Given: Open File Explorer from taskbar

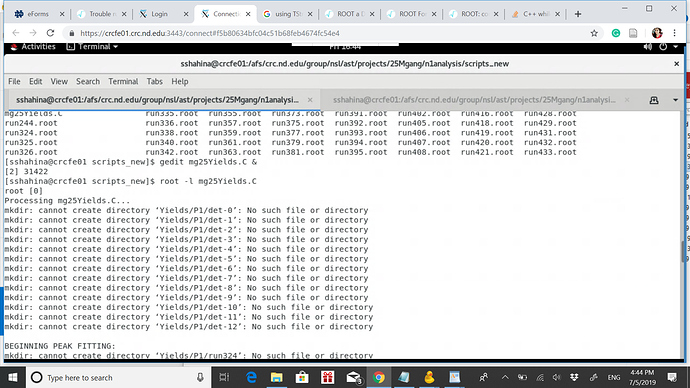Looking at the screenshot, I should coord(276,377).
